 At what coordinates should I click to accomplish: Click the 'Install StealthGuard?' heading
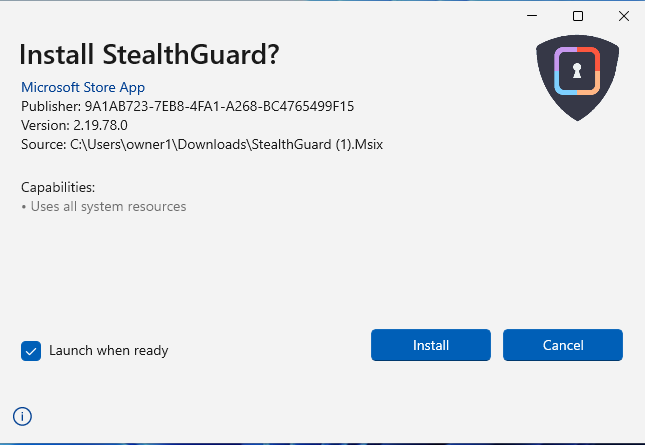[149, 54]
